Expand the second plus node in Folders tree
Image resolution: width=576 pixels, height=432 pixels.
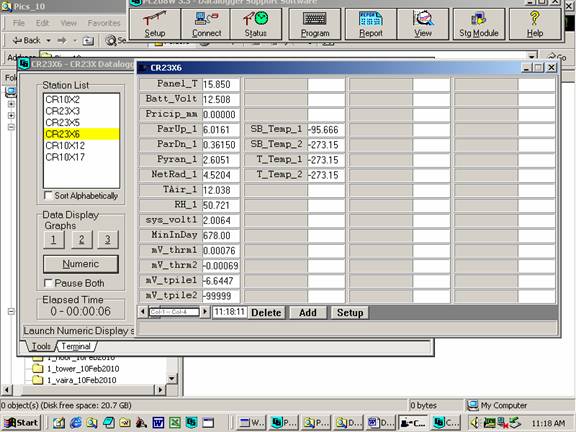pos(11,115)
